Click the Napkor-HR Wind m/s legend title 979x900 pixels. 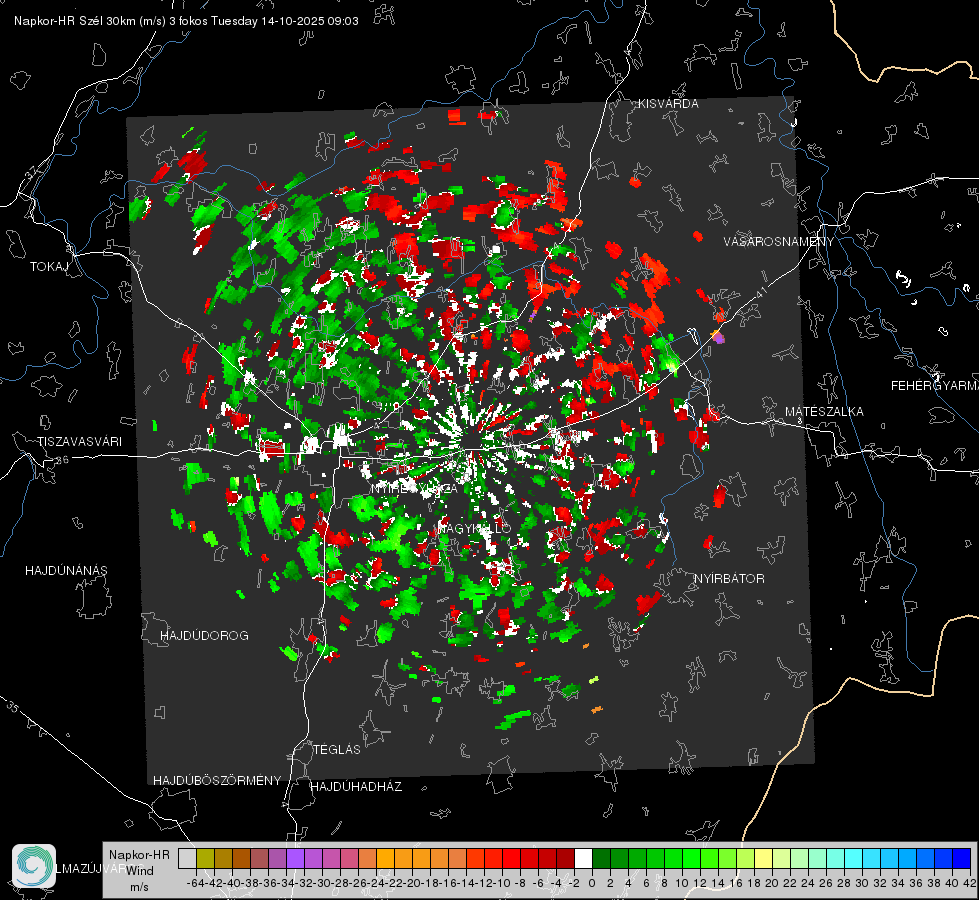tap(139, 870)
